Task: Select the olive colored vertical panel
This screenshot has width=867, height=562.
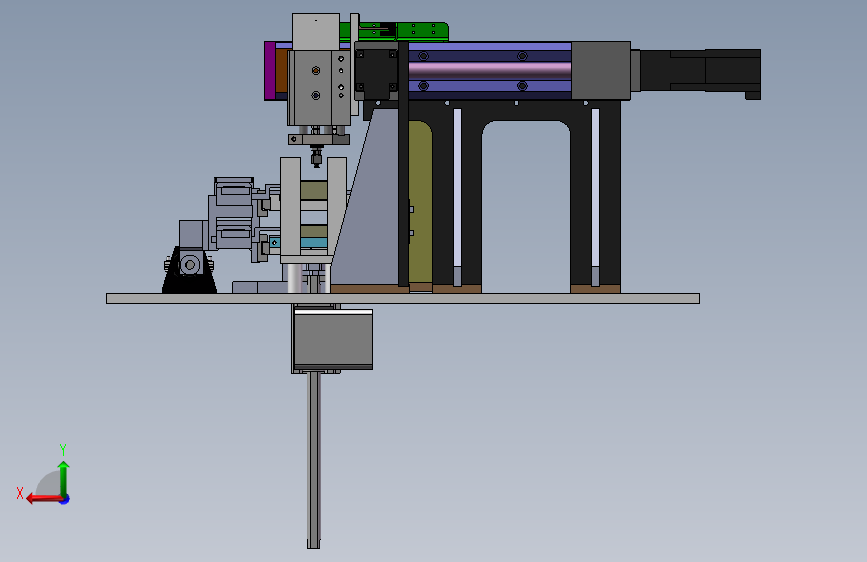Action: pos(420,204)
